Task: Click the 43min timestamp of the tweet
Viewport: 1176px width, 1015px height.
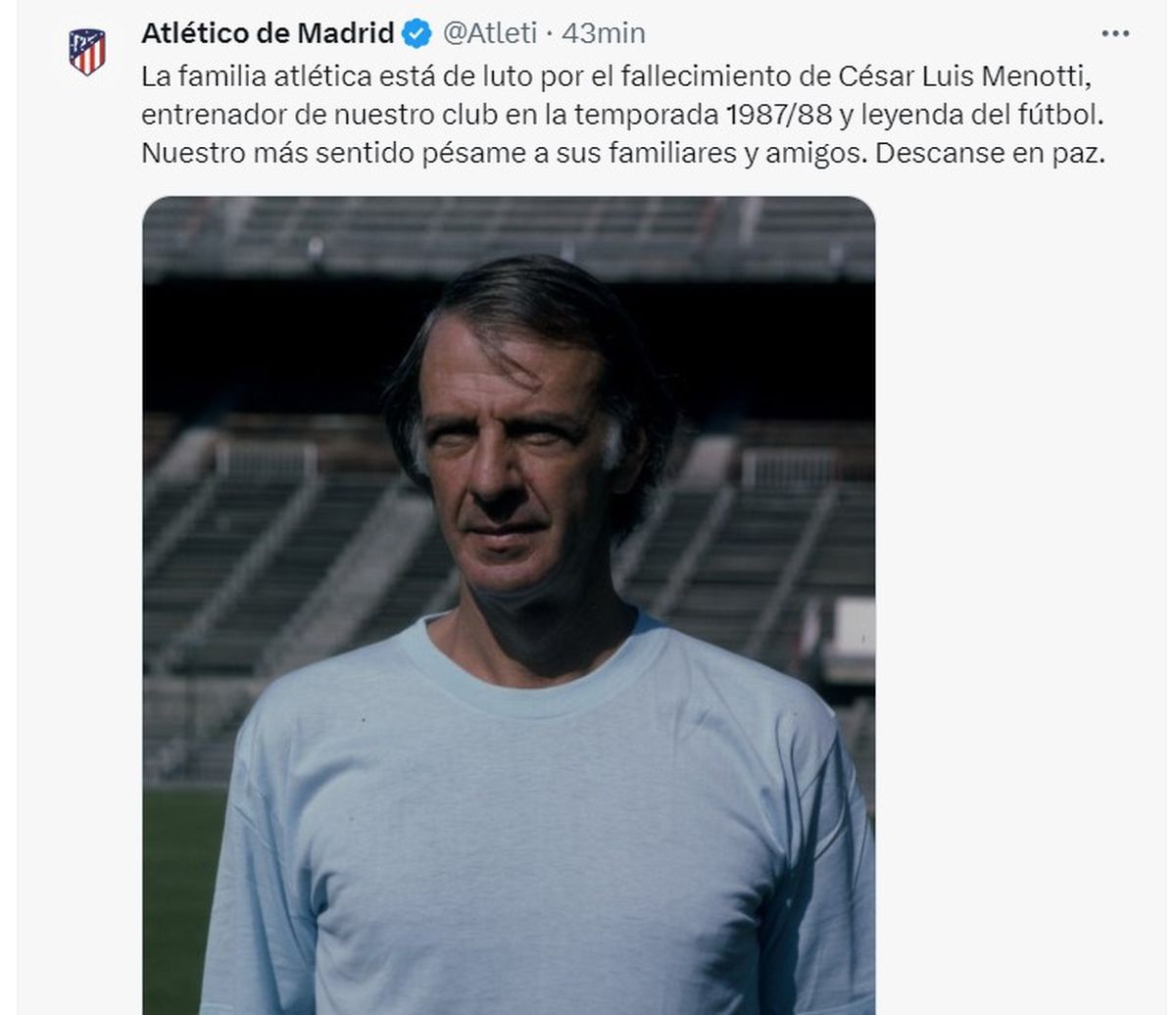Action: [x=604, y=33]
